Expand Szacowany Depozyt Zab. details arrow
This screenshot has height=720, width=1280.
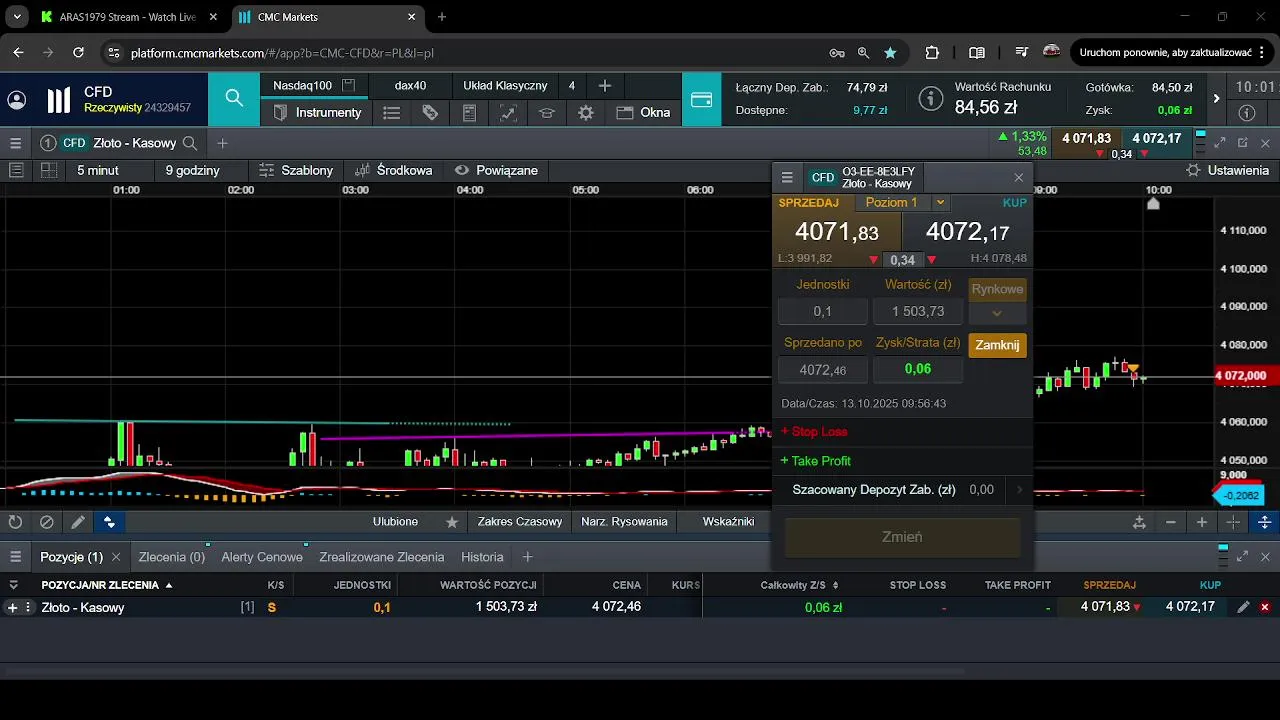tap(1019, 490)
